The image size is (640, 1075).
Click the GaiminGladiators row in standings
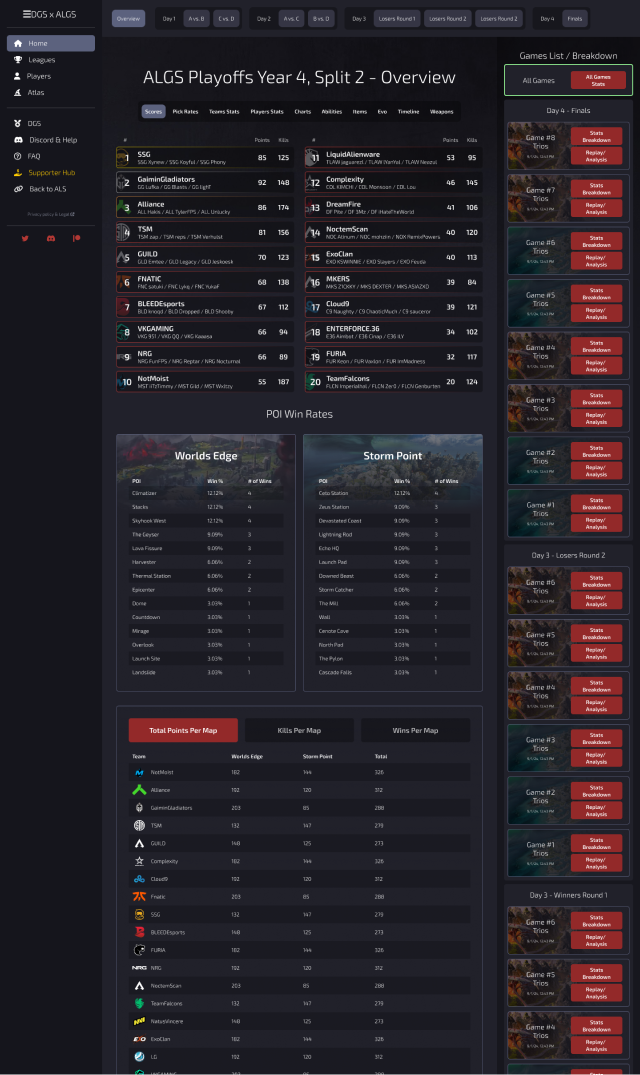(205, 182)
